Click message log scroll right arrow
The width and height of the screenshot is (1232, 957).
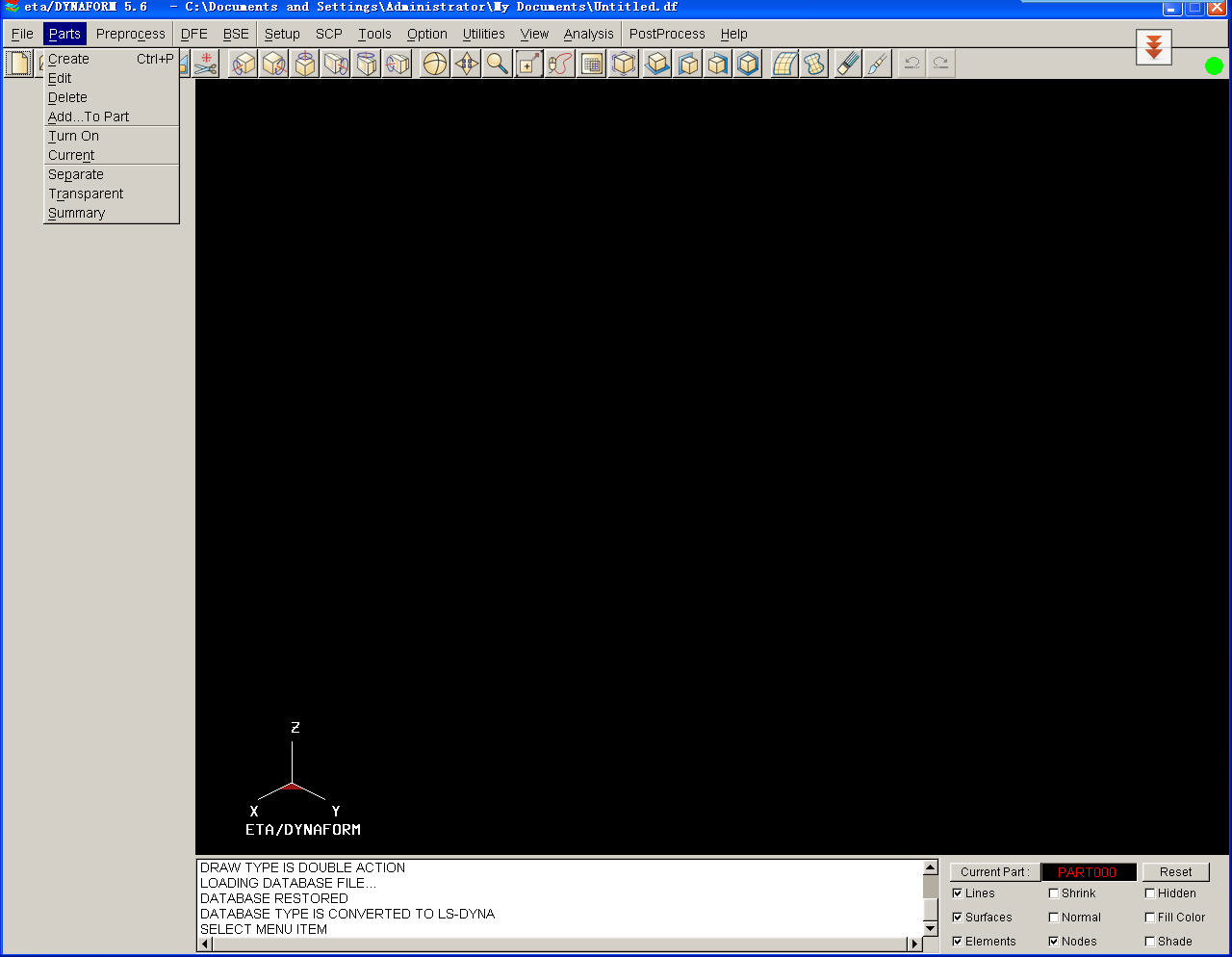click(x=914, y=944)
